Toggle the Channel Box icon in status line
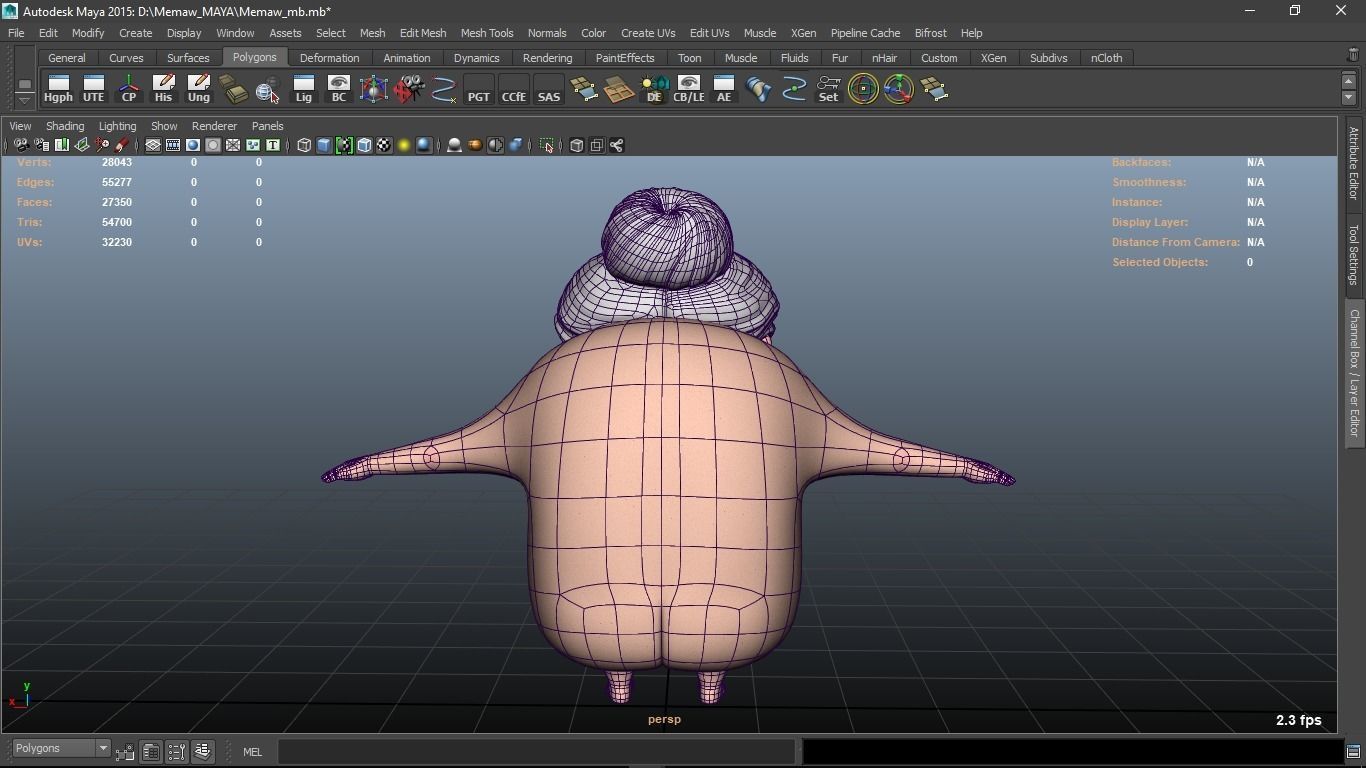Screen dimensions: 1366x768 coord(203,751)
